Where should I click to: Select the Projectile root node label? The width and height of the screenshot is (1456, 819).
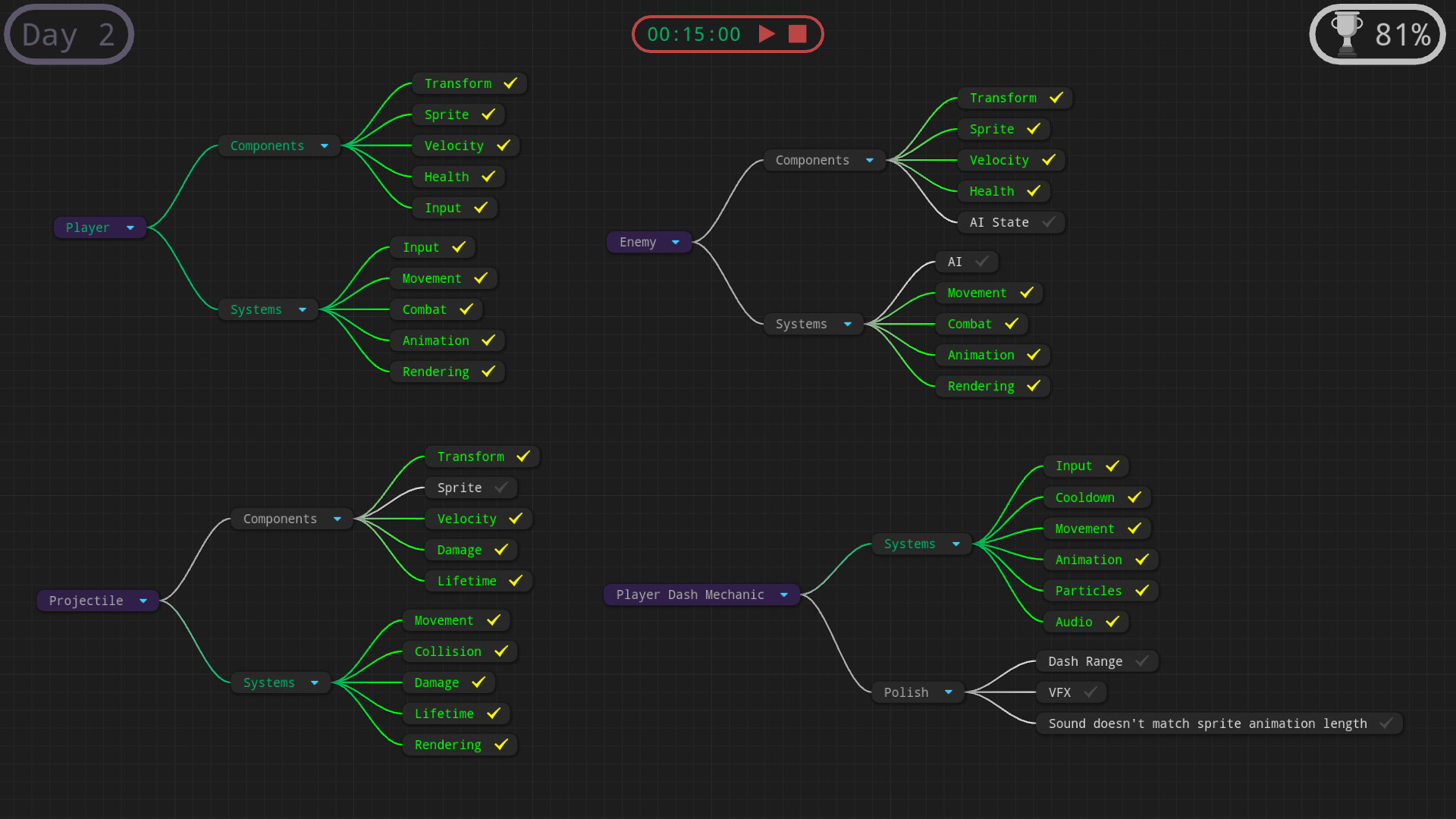click(x=86, y=601)
